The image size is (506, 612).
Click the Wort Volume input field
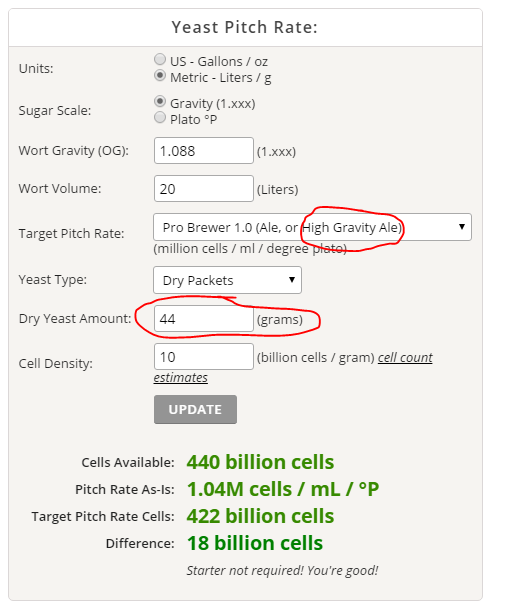tap(204, 189)
